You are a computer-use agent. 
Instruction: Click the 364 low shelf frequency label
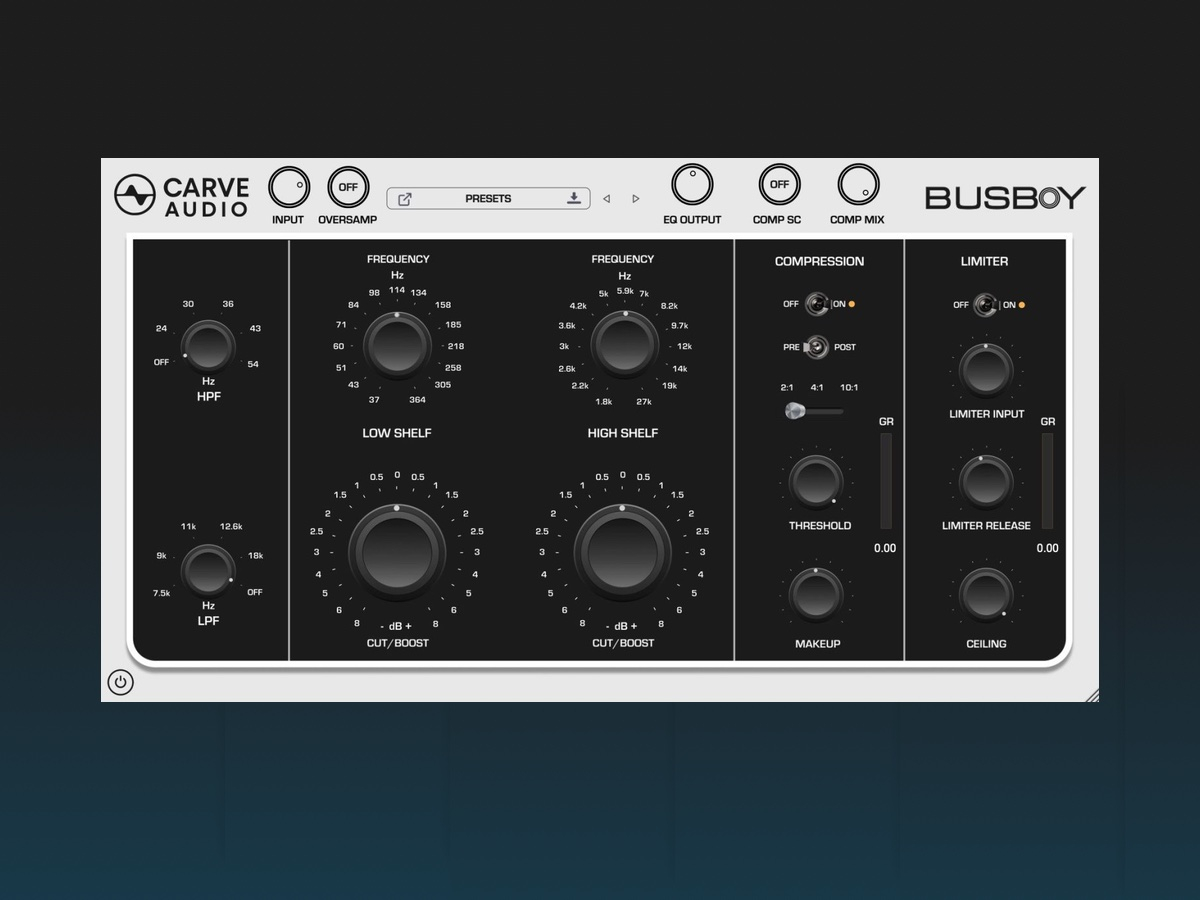point(417,400)
